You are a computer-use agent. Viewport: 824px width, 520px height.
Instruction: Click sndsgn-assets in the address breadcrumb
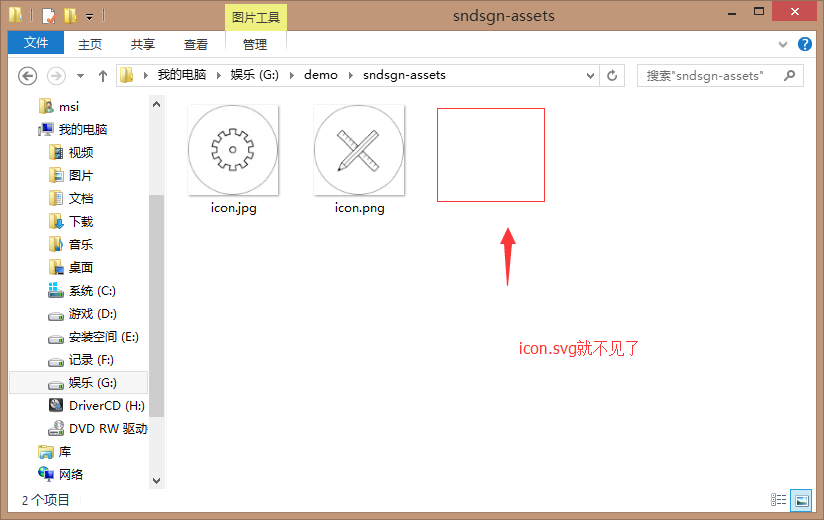tap(404, 75)
